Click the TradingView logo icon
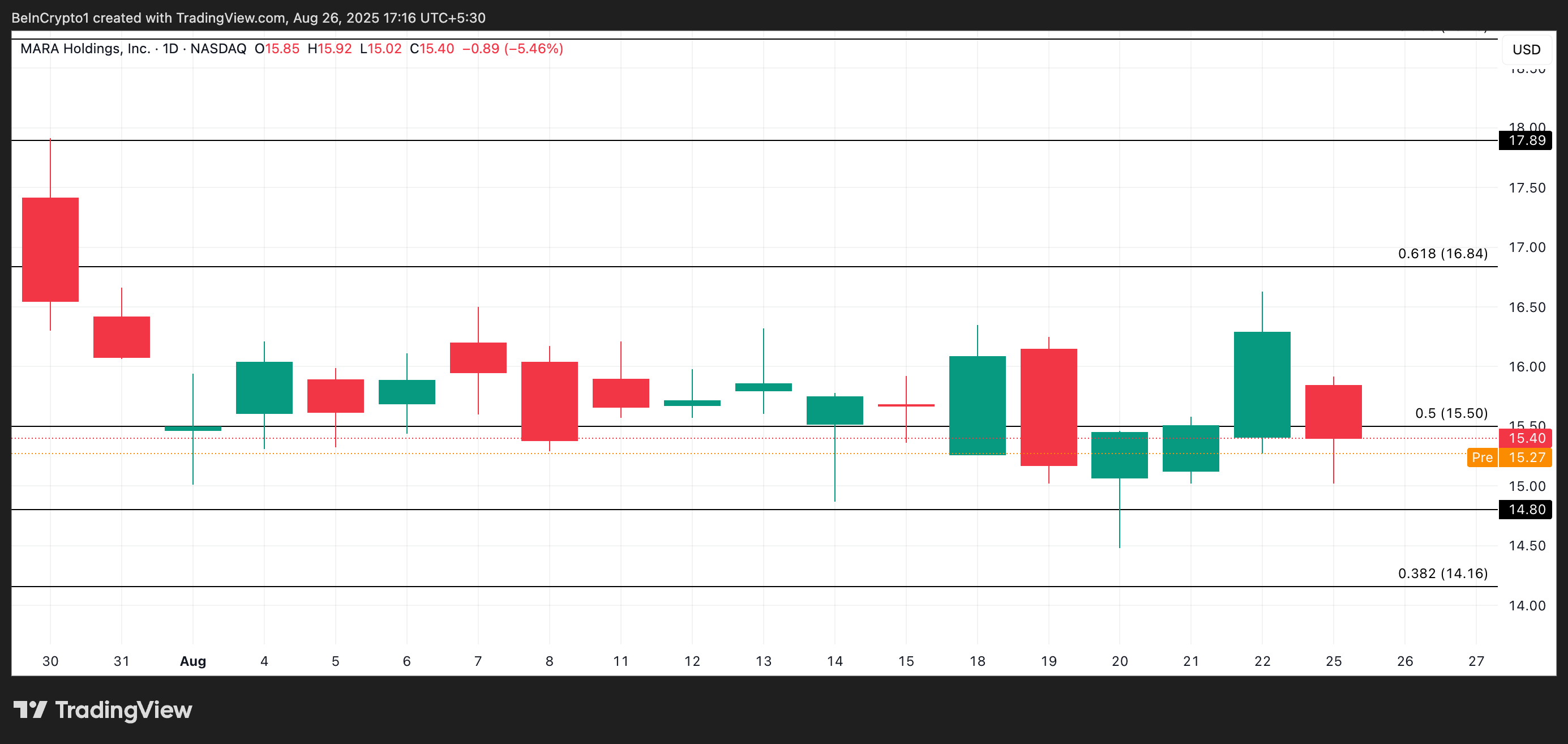This screenshot has height=744, width=1568. (x=30, y=709)
